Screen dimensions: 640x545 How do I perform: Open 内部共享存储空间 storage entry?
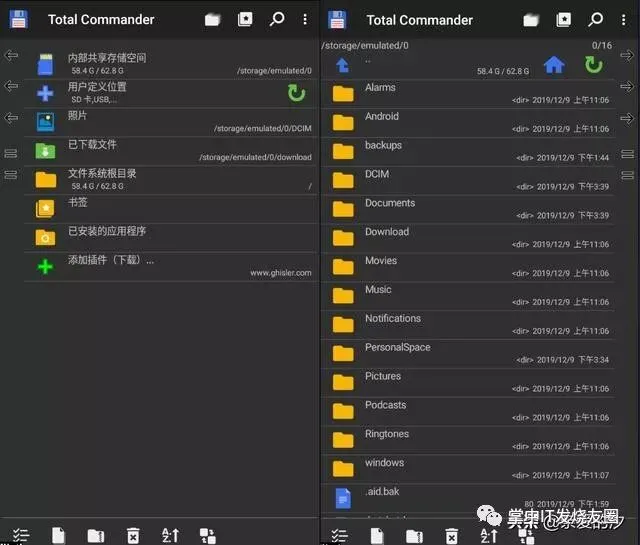171,64
